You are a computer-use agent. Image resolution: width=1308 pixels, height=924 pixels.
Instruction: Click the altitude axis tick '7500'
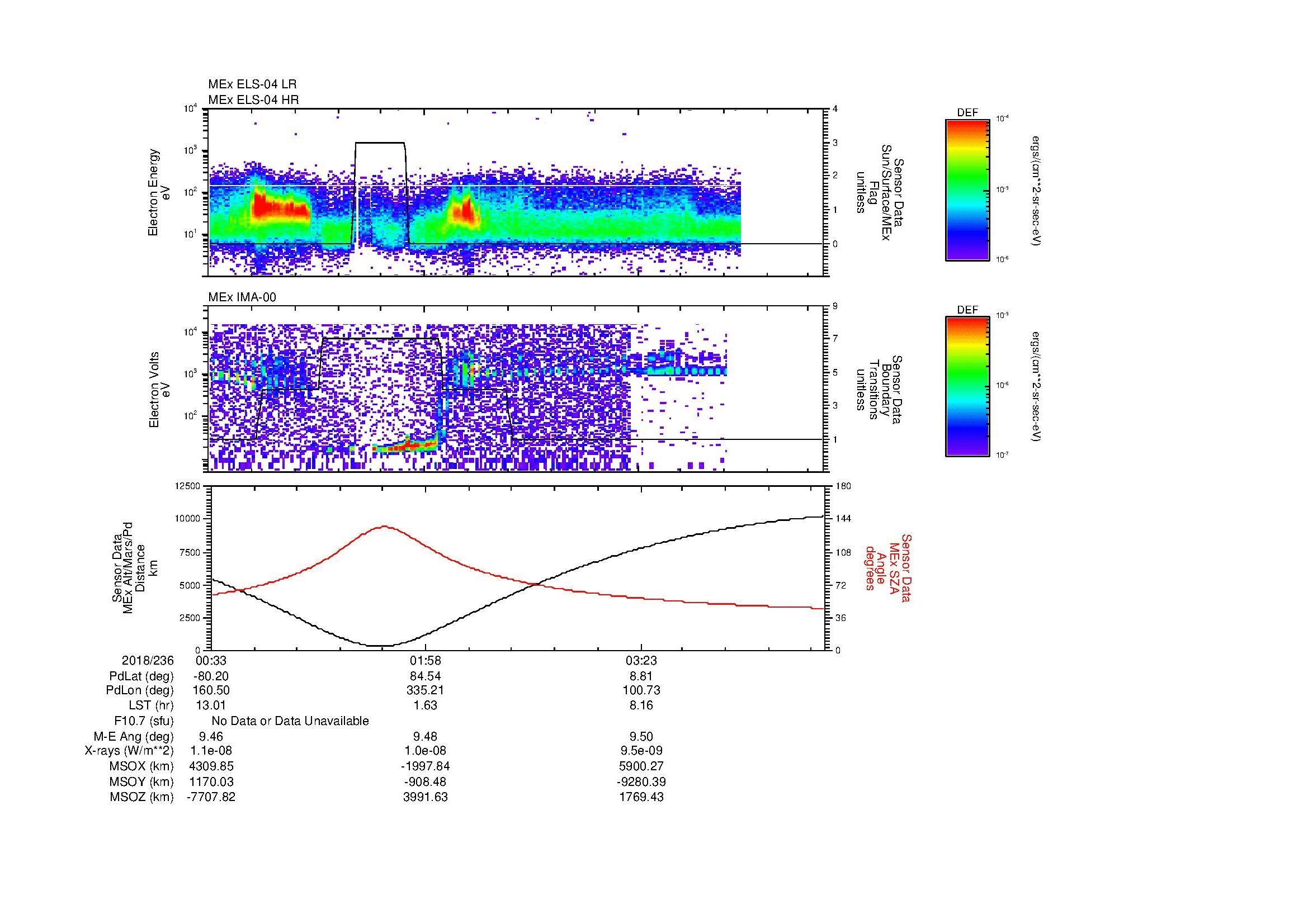[x=191, y=552]
